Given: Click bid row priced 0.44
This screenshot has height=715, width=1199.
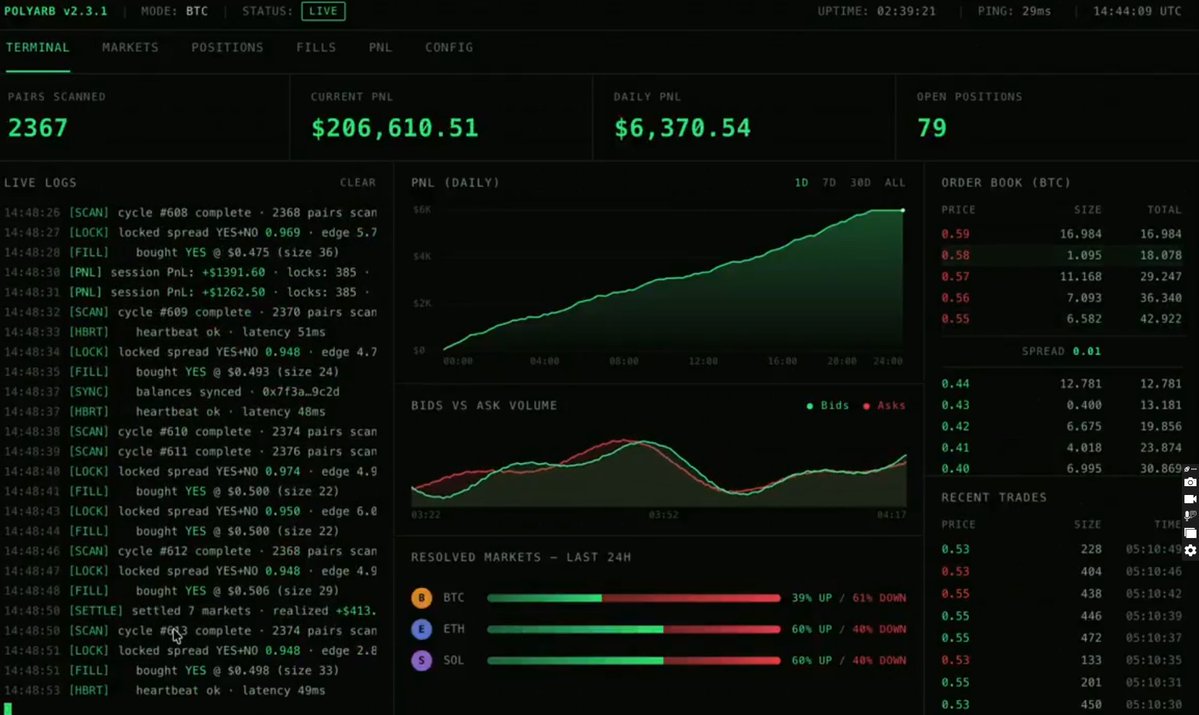Looking at the screenshot, I should point(1061,384).
